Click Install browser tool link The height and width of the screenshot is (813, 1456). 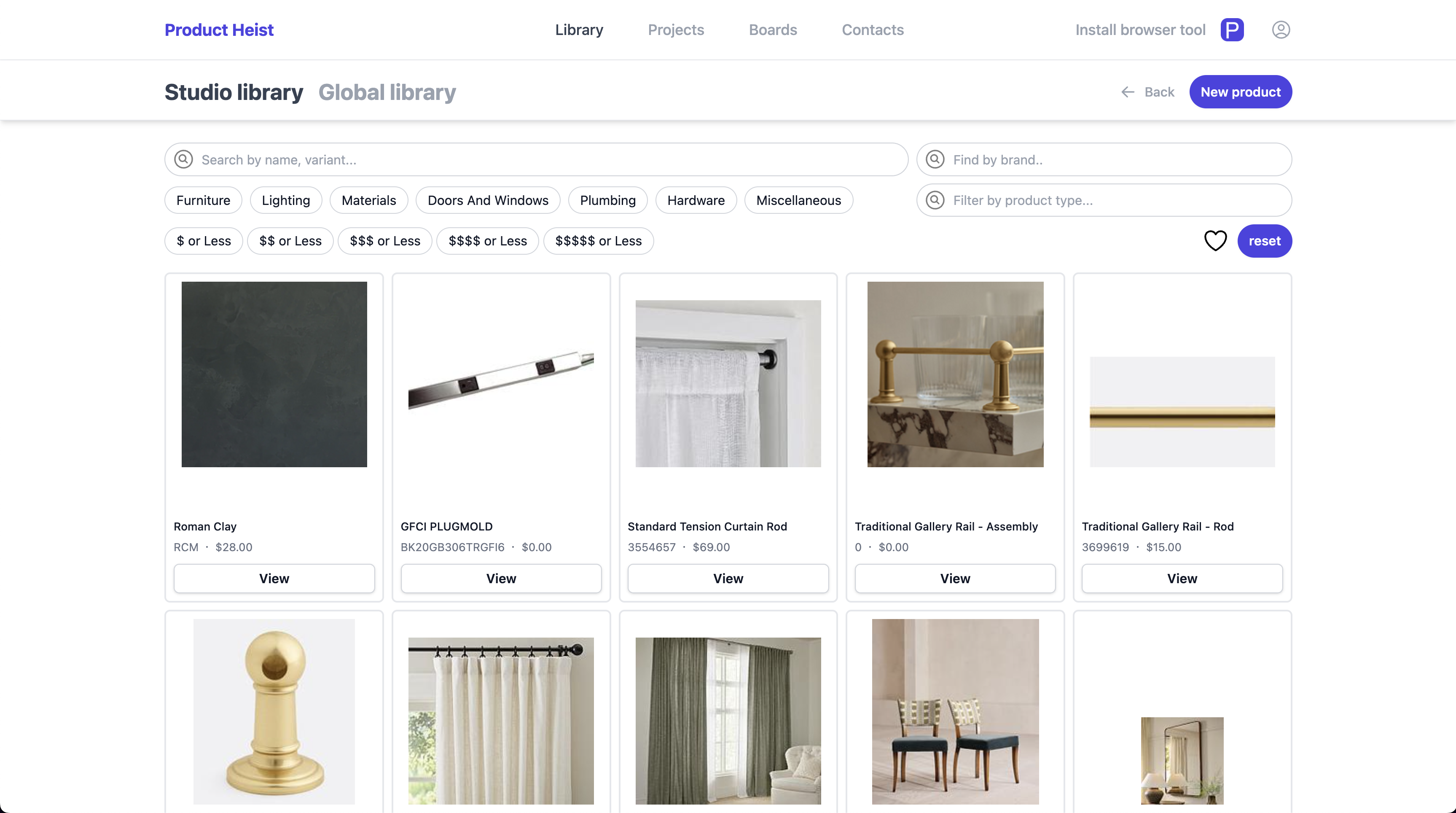pyautogui.click(x=1140, y=30)
